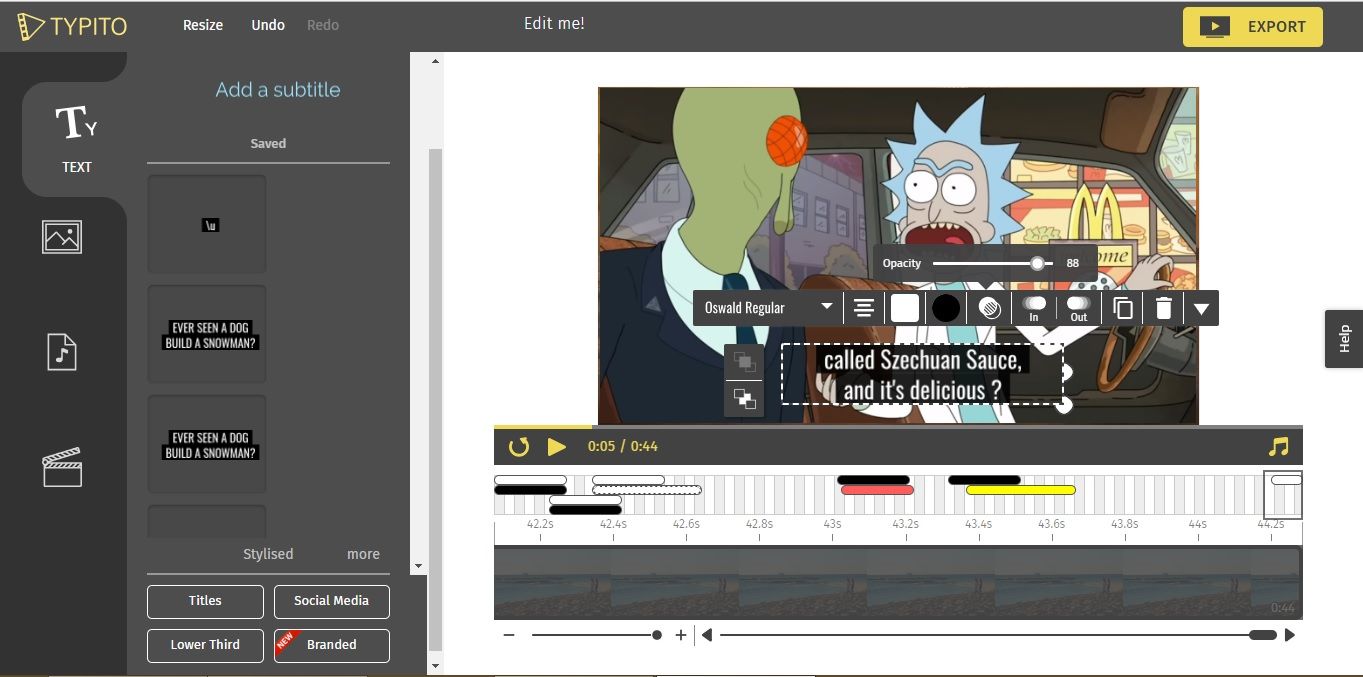Open the shadow effect settings
1363x677 pixels.
989,308
